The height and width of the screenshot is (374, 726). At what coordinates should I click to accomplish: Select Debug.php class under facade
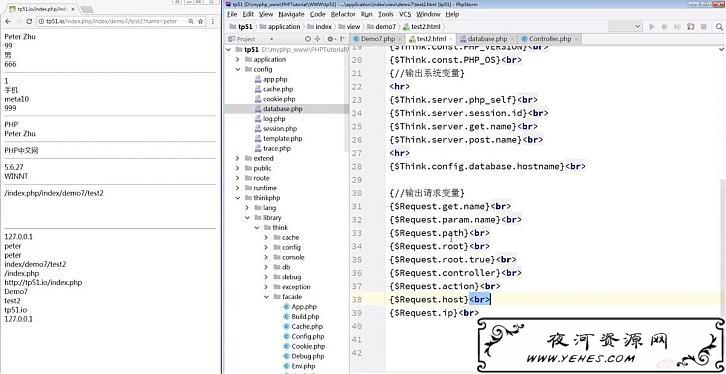pyautogui.click(x=304, y=356)
